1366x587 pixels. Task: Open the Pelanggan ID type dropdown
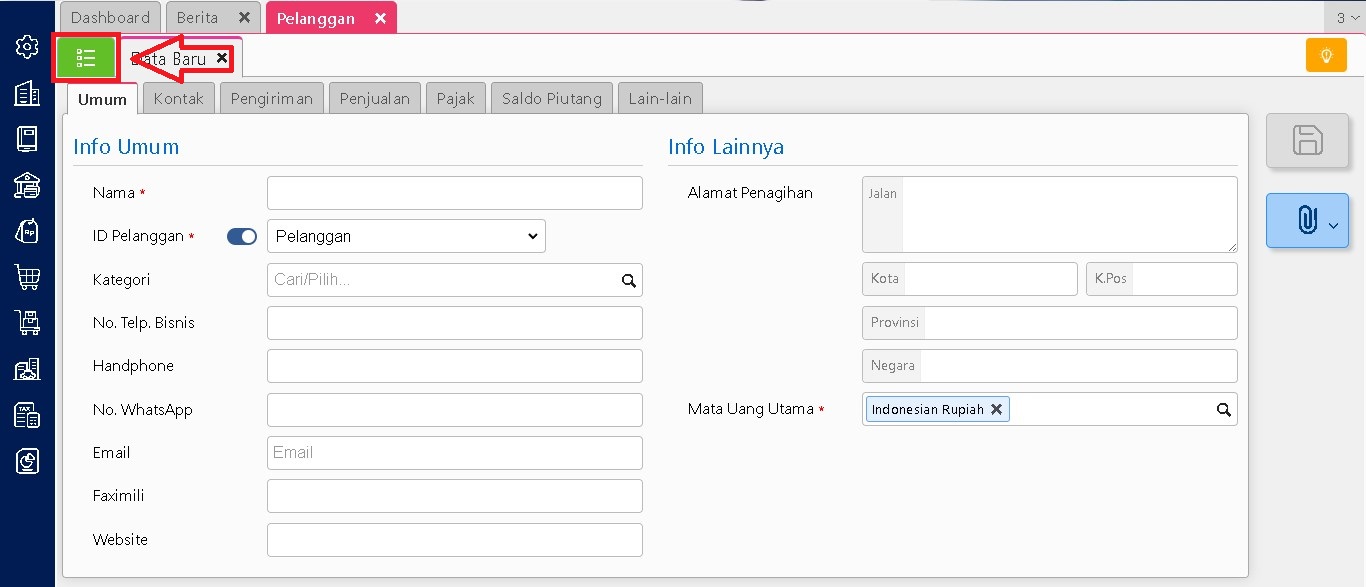click(x=406, y=237)
